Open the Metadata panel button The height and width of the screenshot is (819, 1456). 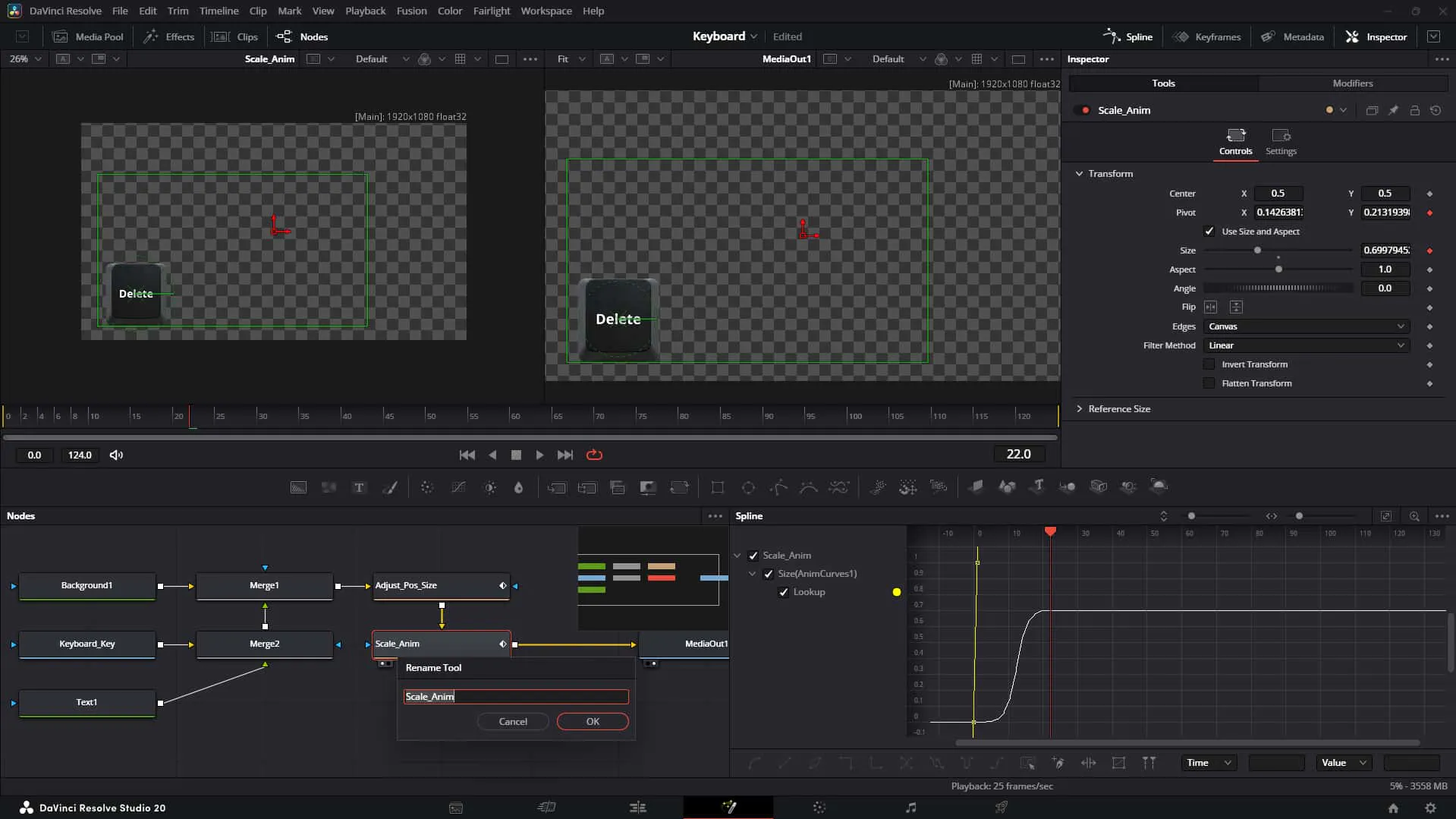tap(1292, 36)
